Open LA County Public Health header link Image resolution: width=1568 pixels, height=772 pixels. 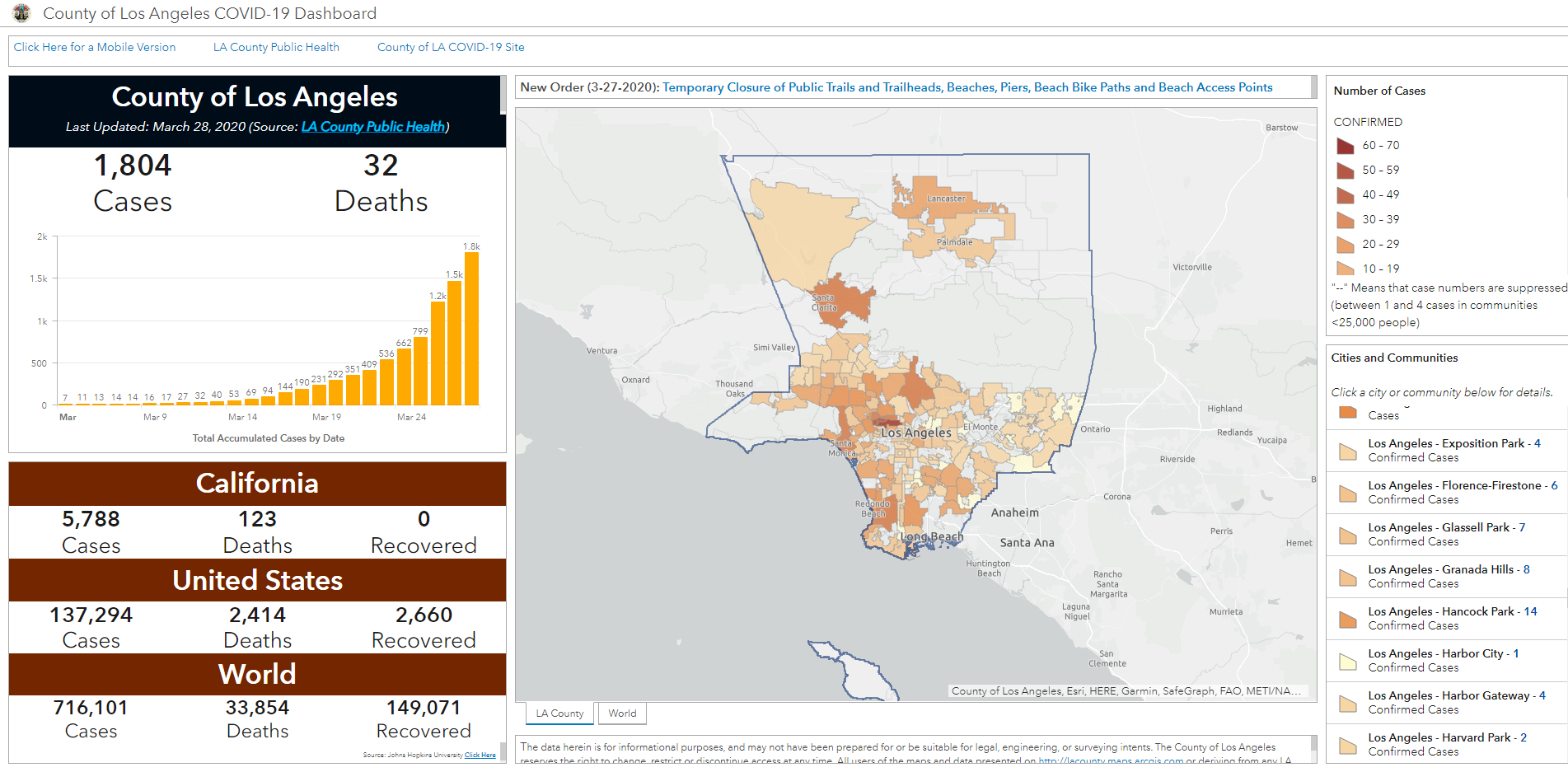click(276, 47)
